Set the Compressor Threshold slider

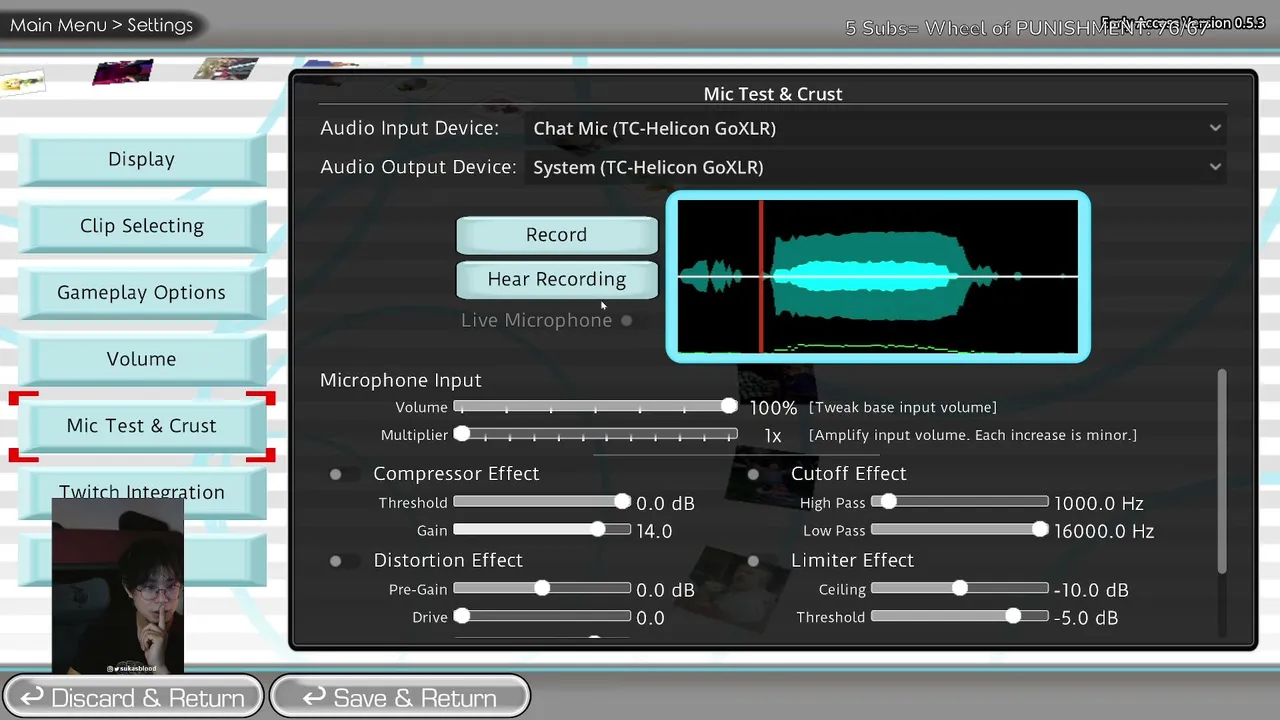click(542, 502)
